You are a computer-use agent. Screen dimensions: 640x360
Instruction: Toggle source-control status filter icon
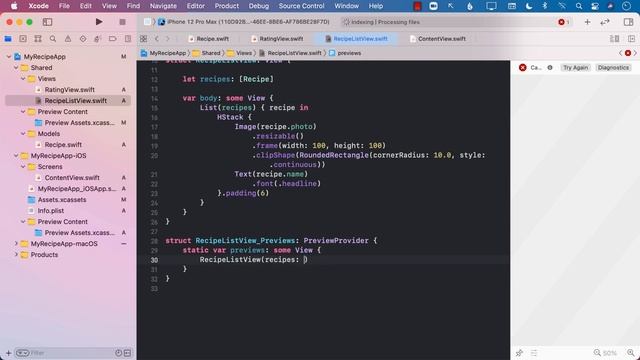coord(127,353)
